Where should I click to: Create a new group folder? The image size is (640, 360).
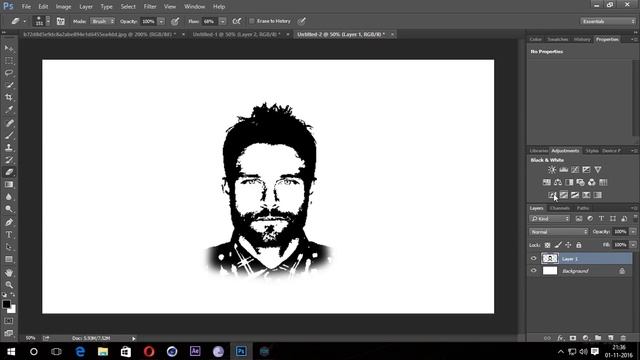click(598, 338)
